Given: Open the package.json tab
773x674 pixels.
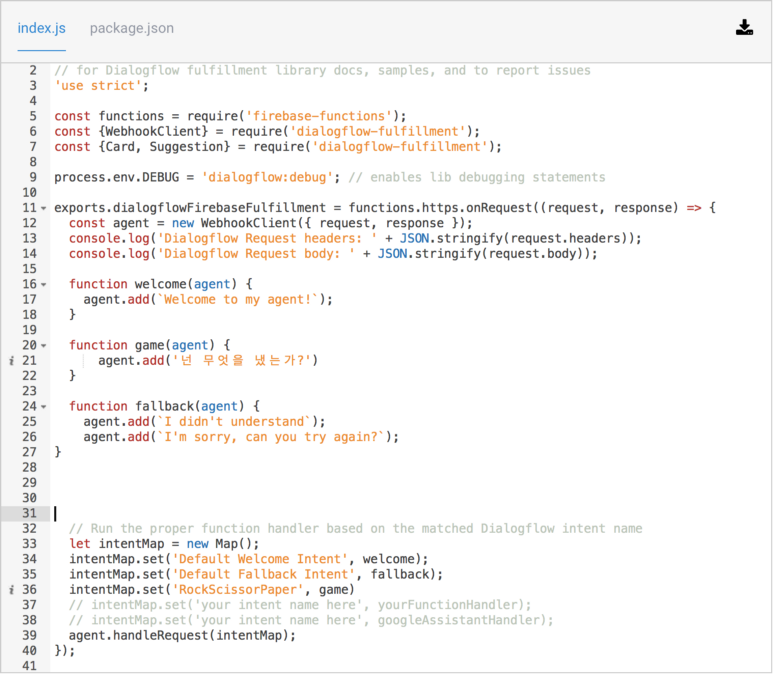Looking at the screenshot, I should (x=131, y=28).
